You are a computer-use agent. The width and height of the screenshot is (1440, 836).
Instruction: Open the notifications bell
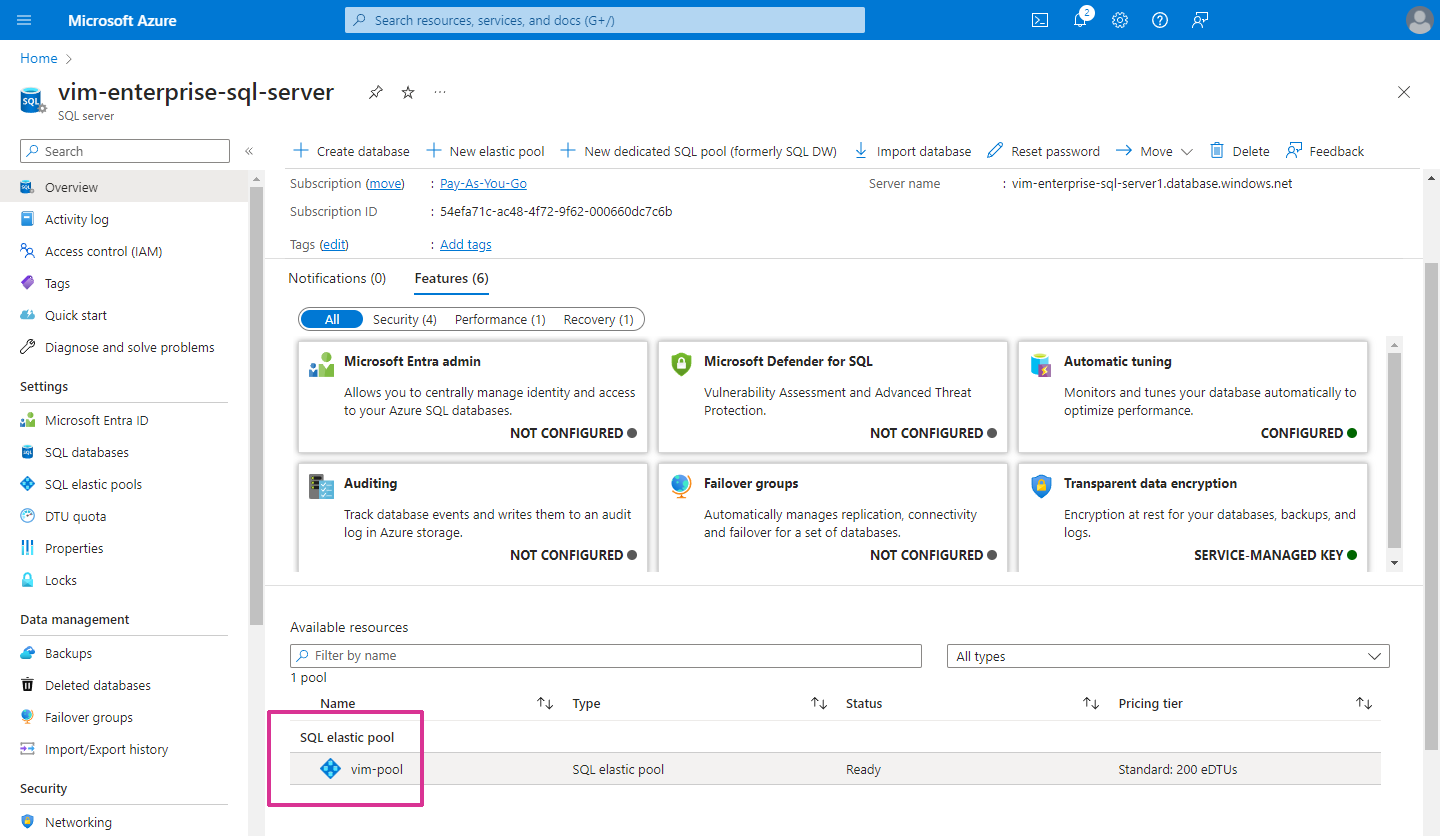pyautogui.click(x=1080, y=20)
